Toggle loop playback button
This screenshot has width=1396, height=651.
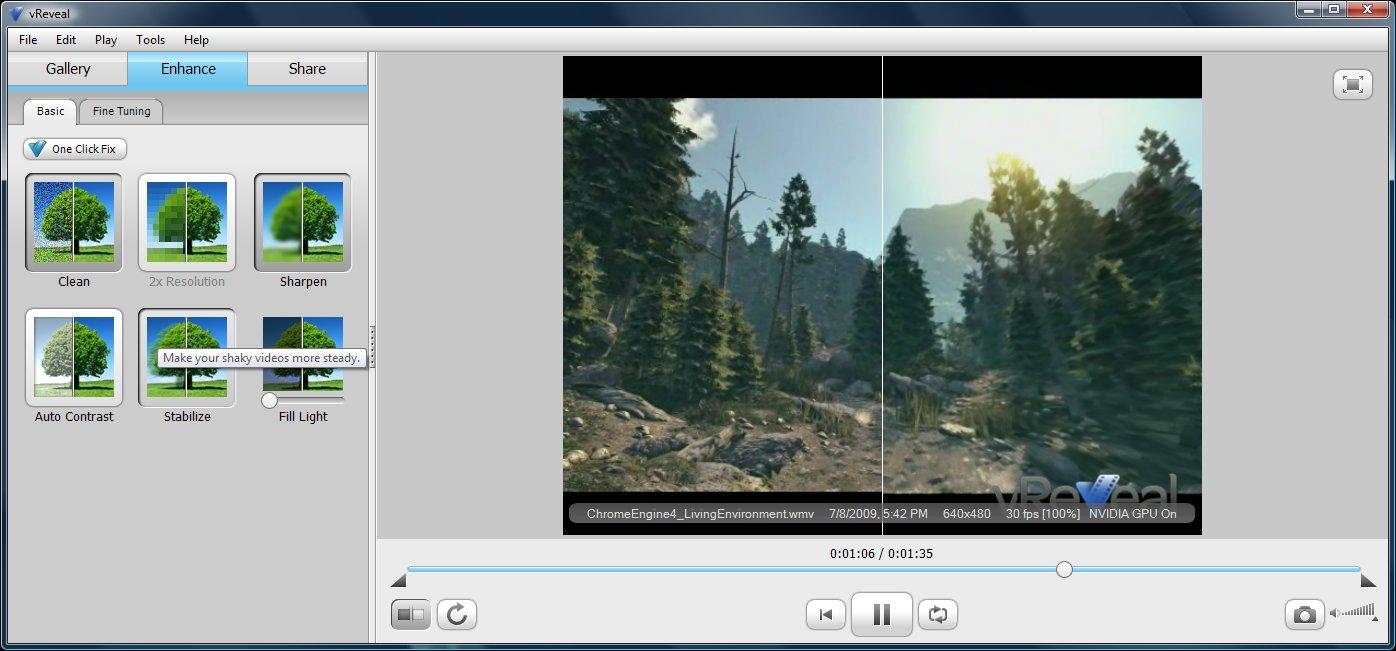(x=938, y=614)
